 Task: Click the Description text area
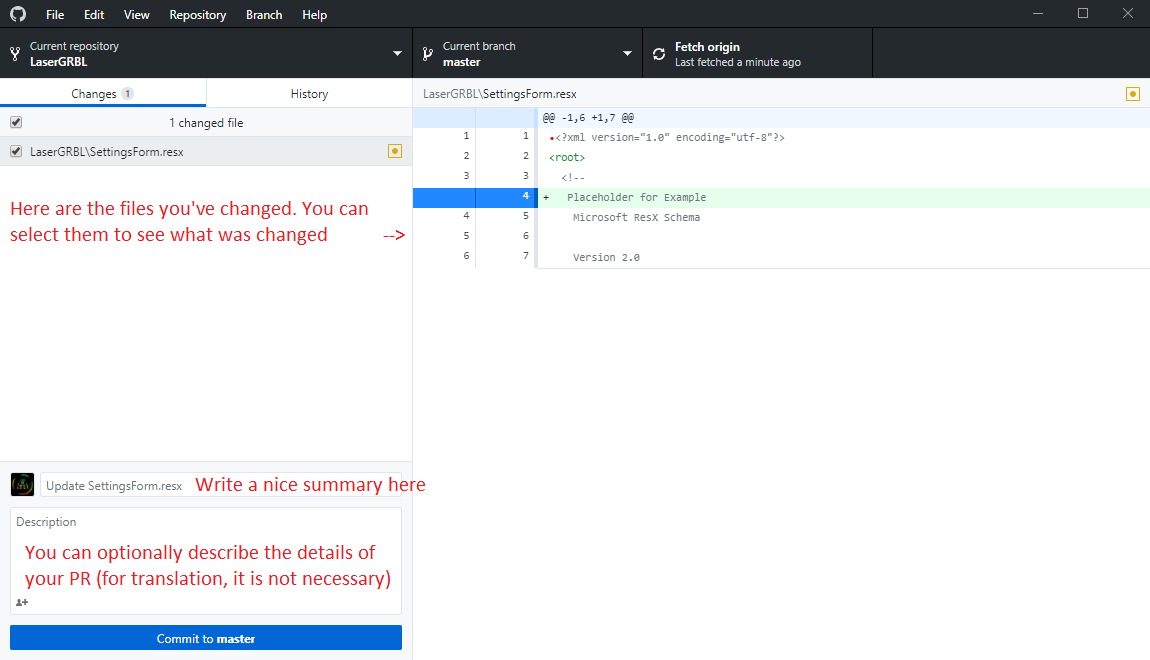tap(206, 561)
